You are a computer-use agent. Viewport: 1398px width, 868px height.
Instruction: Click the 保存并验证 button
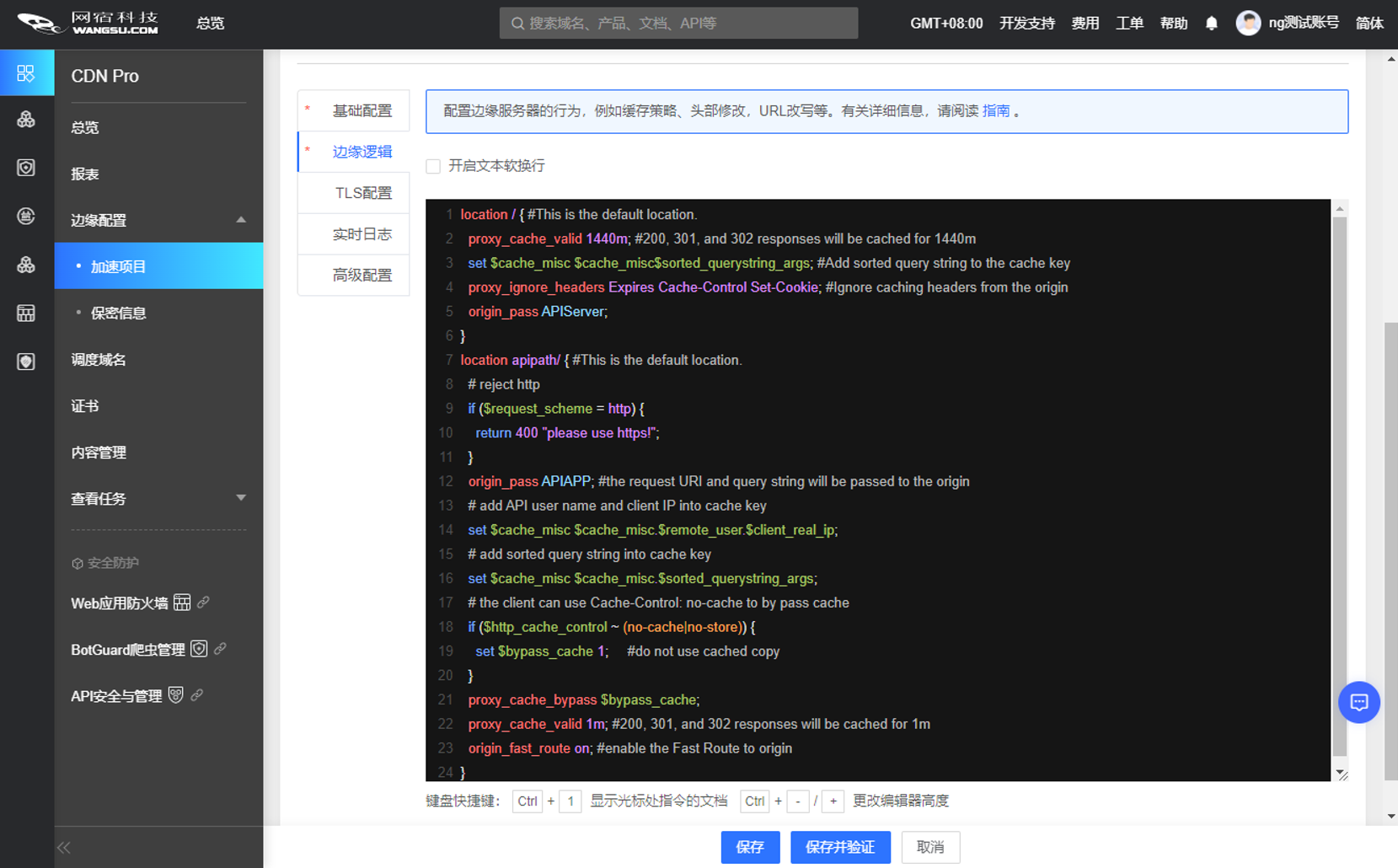point(840,847)
